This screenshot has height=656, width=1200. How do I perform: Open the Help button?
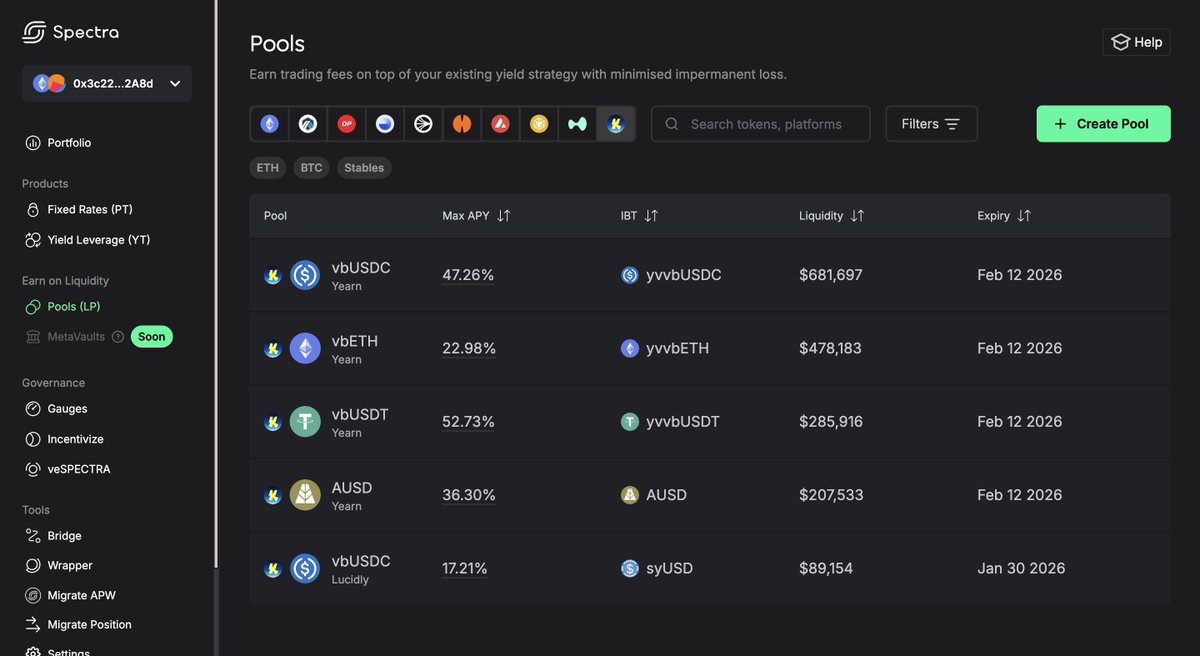pyautogui.click(x=1136, y=42)
